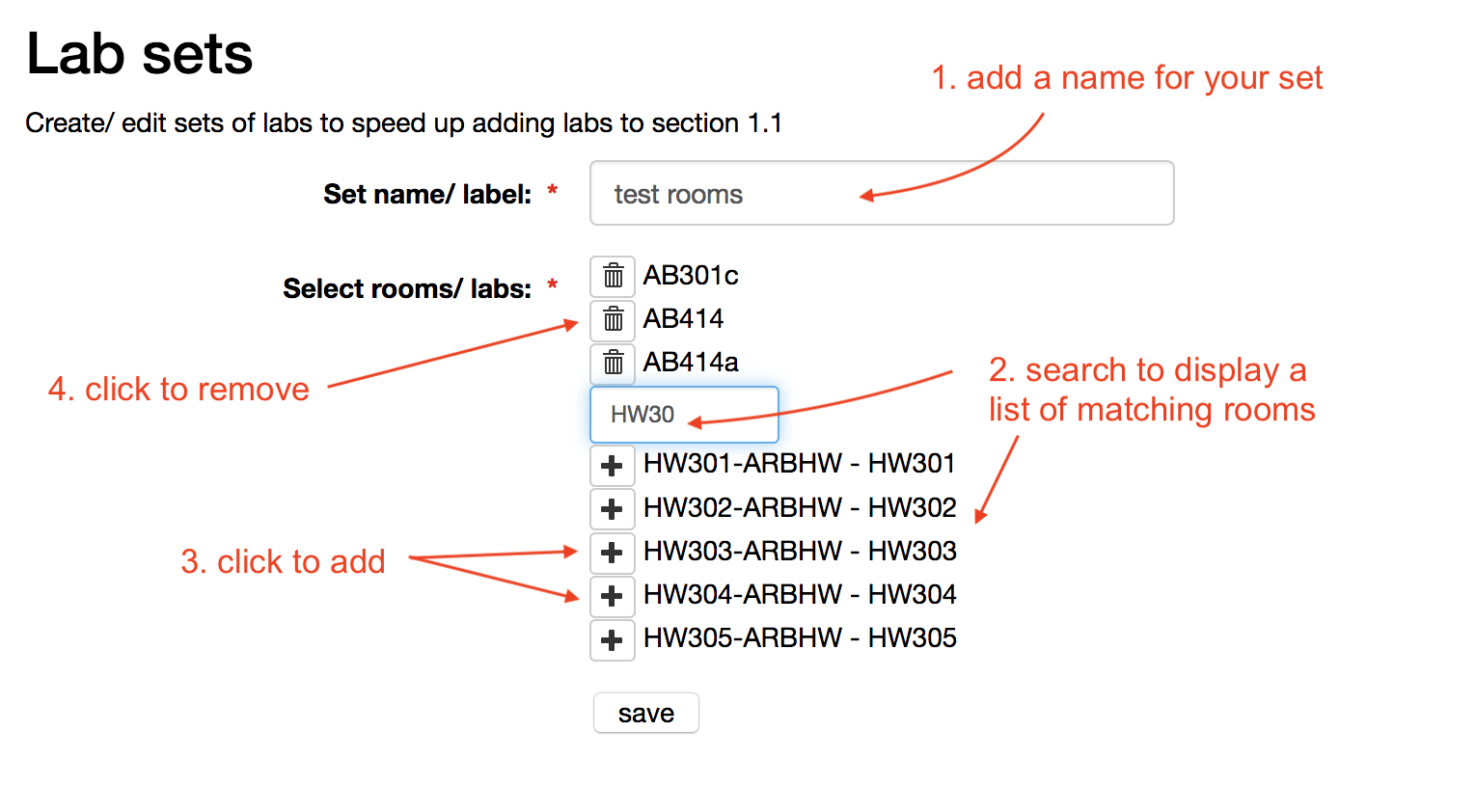
Task: Click the 'HW301-ARBHW - HW301' result text
Action: pyautogui.click(x=799, y=464)
